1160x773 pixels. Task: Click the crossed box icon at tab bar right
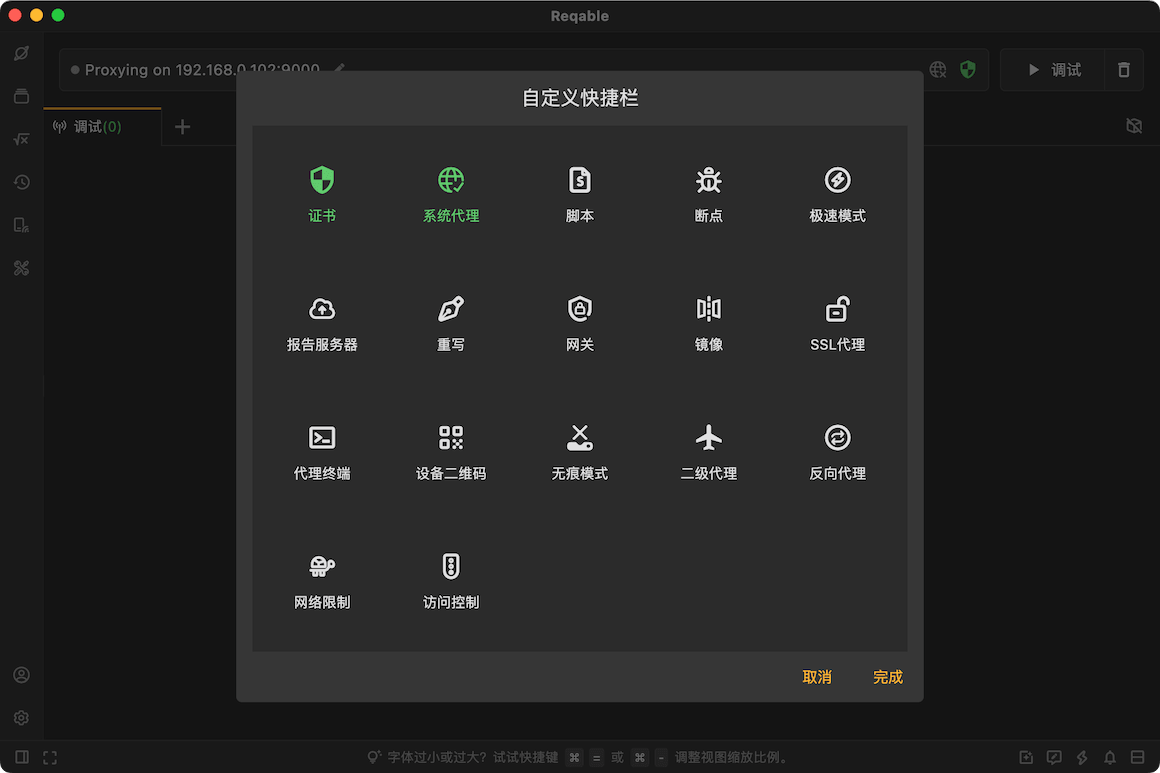click(x=1133, y=126)
